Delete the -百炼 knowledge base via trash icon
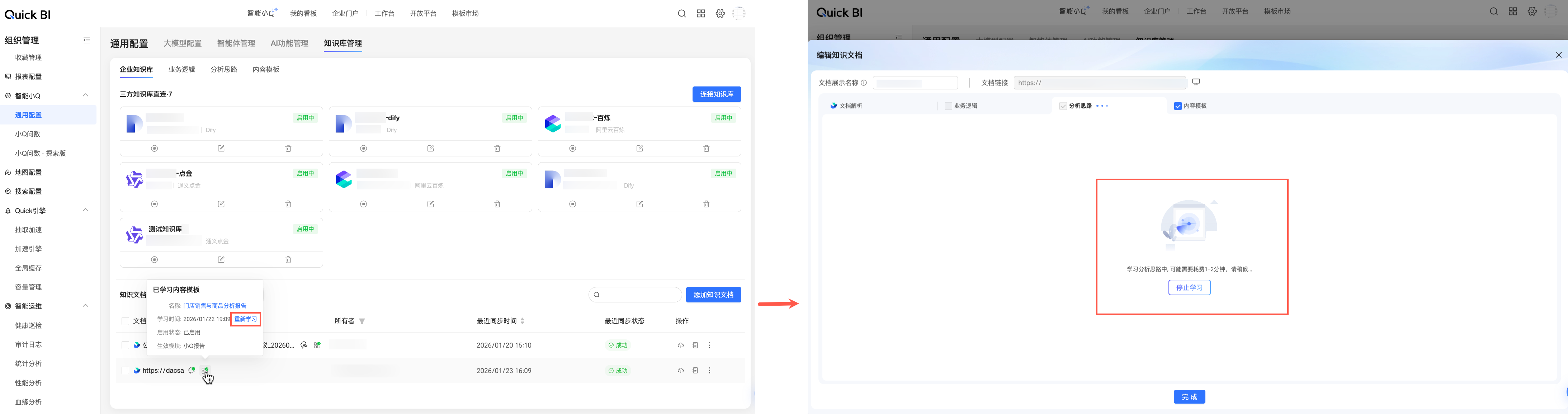Image resolution: width=1568 pixels, height=414 pixels. point(706,149)
